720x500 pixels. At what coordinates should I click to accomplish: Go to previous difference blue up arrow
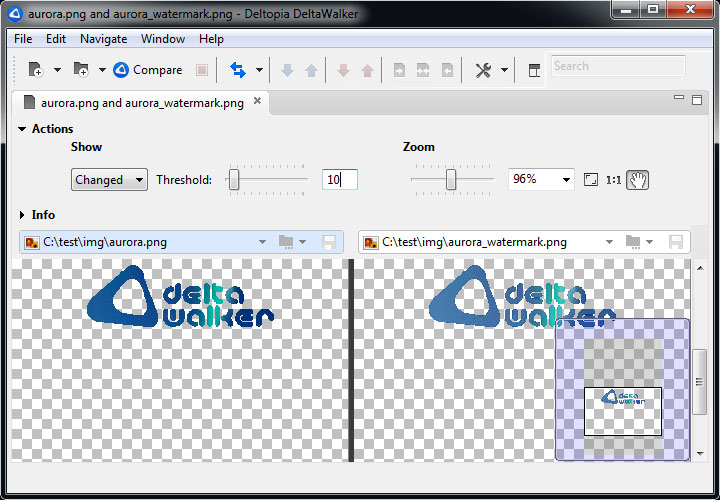311,70
